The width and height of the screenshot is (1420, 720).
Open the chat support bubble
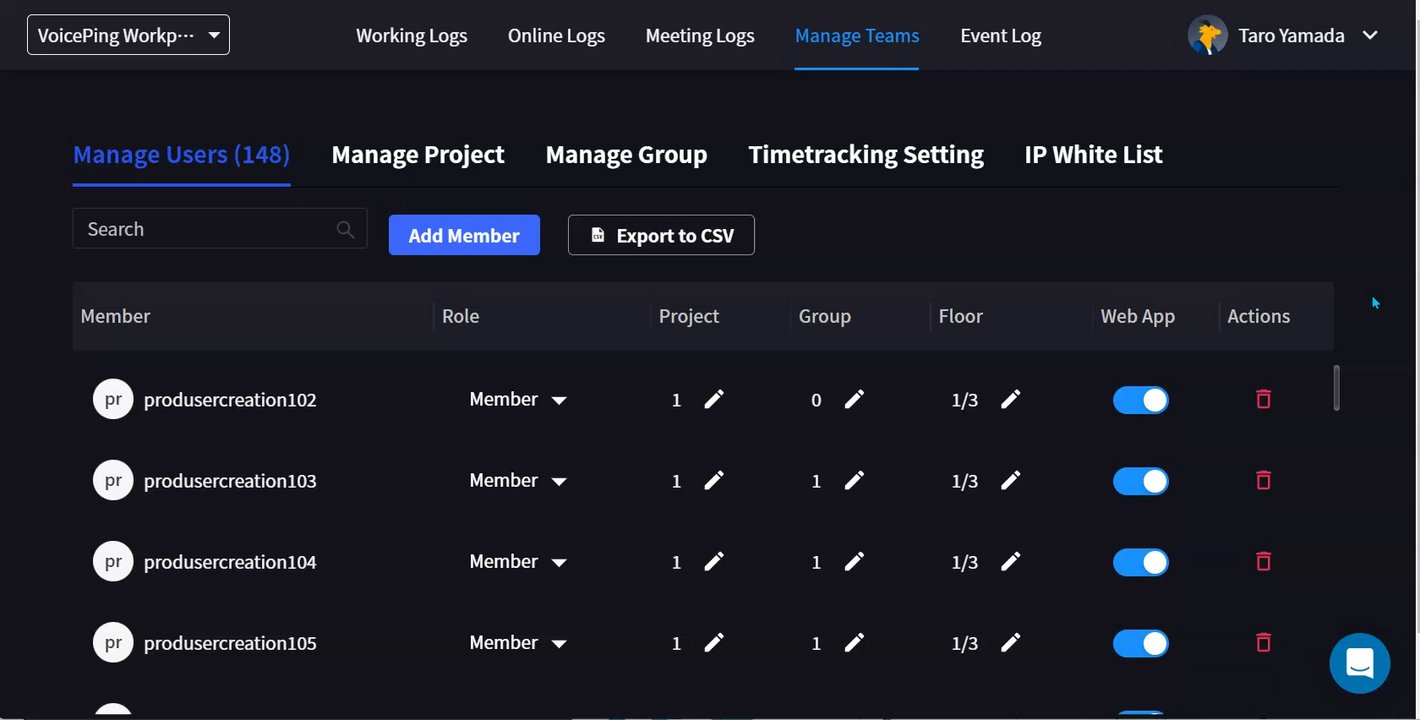(x=1359, y=663)
